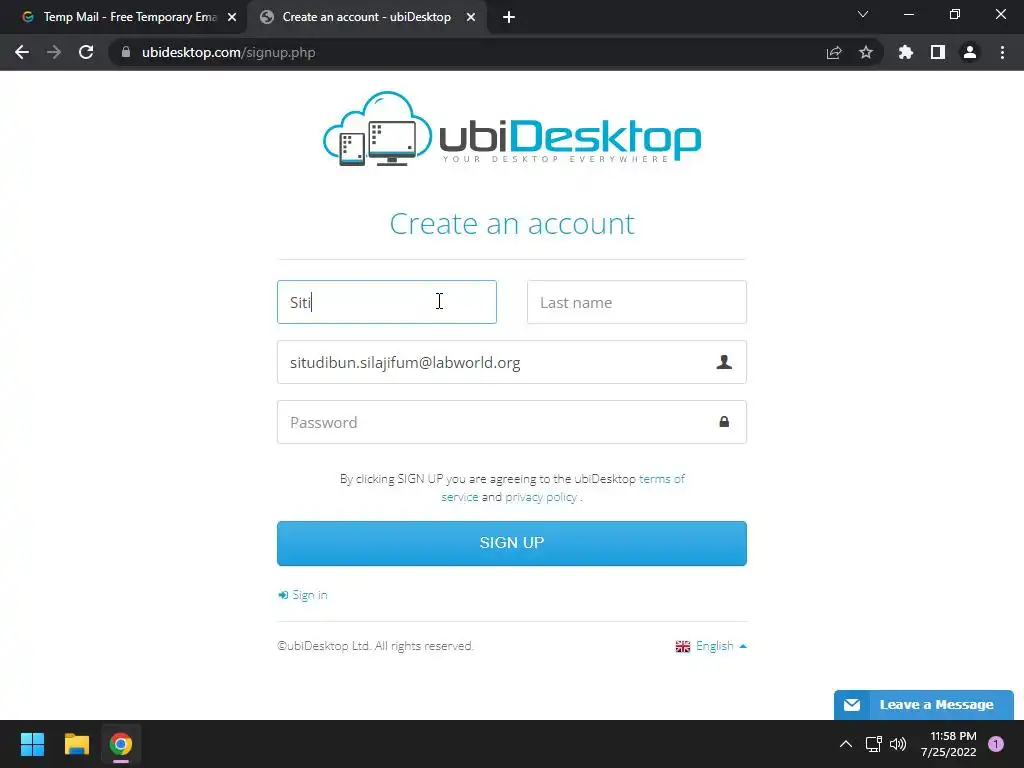This screenshot has height=768, width=1024.
Task: Open File Explorer from taskbar
Action: click(x=76, y=744)
